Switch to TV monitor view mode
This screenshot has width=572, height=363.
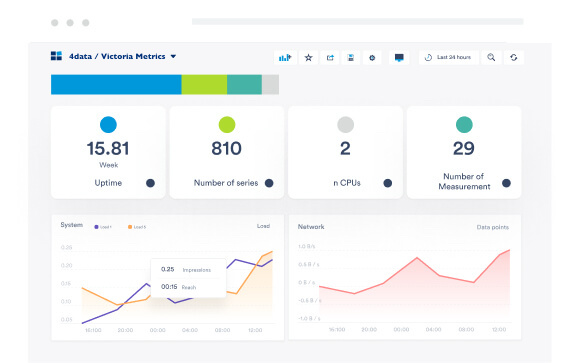click(x=399, y=58)
